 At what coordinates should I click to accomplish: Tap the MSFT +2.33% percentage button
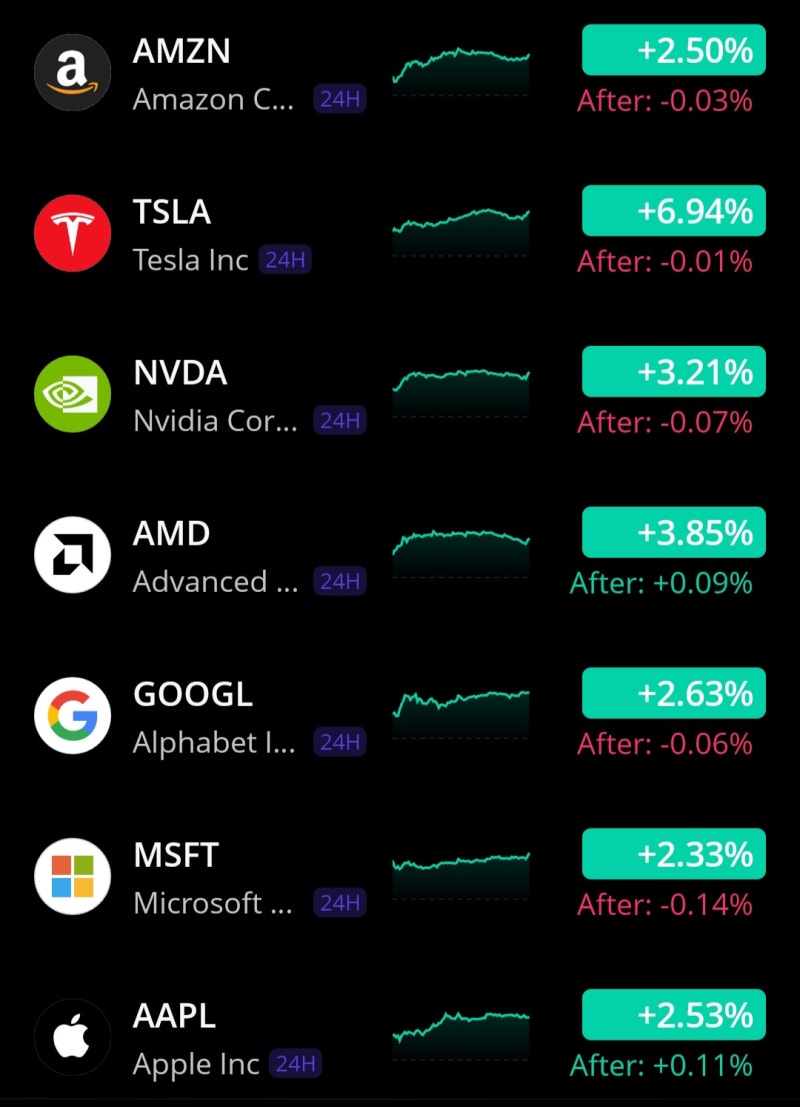point(673,854)
